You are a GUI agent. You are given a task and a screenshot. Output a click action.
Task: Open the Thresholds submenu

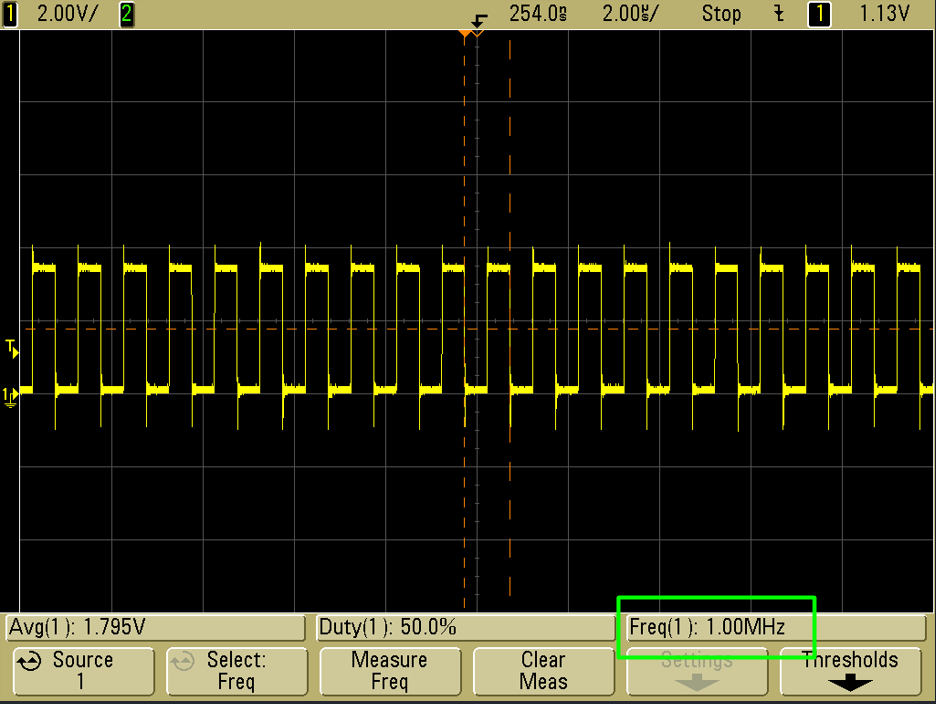[x=850, y=671]
